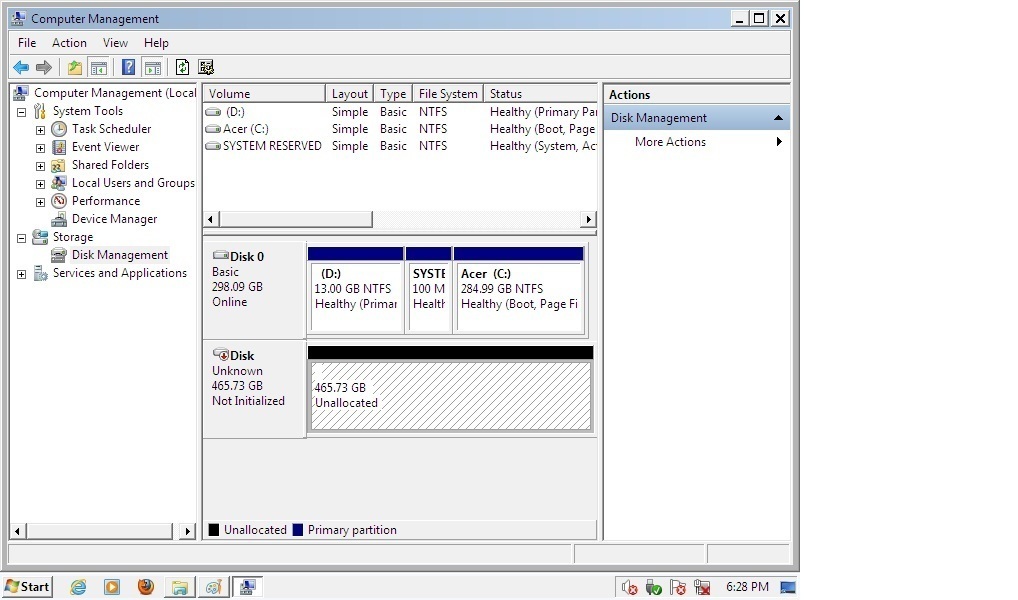Click the Device Manager icon

59,219
